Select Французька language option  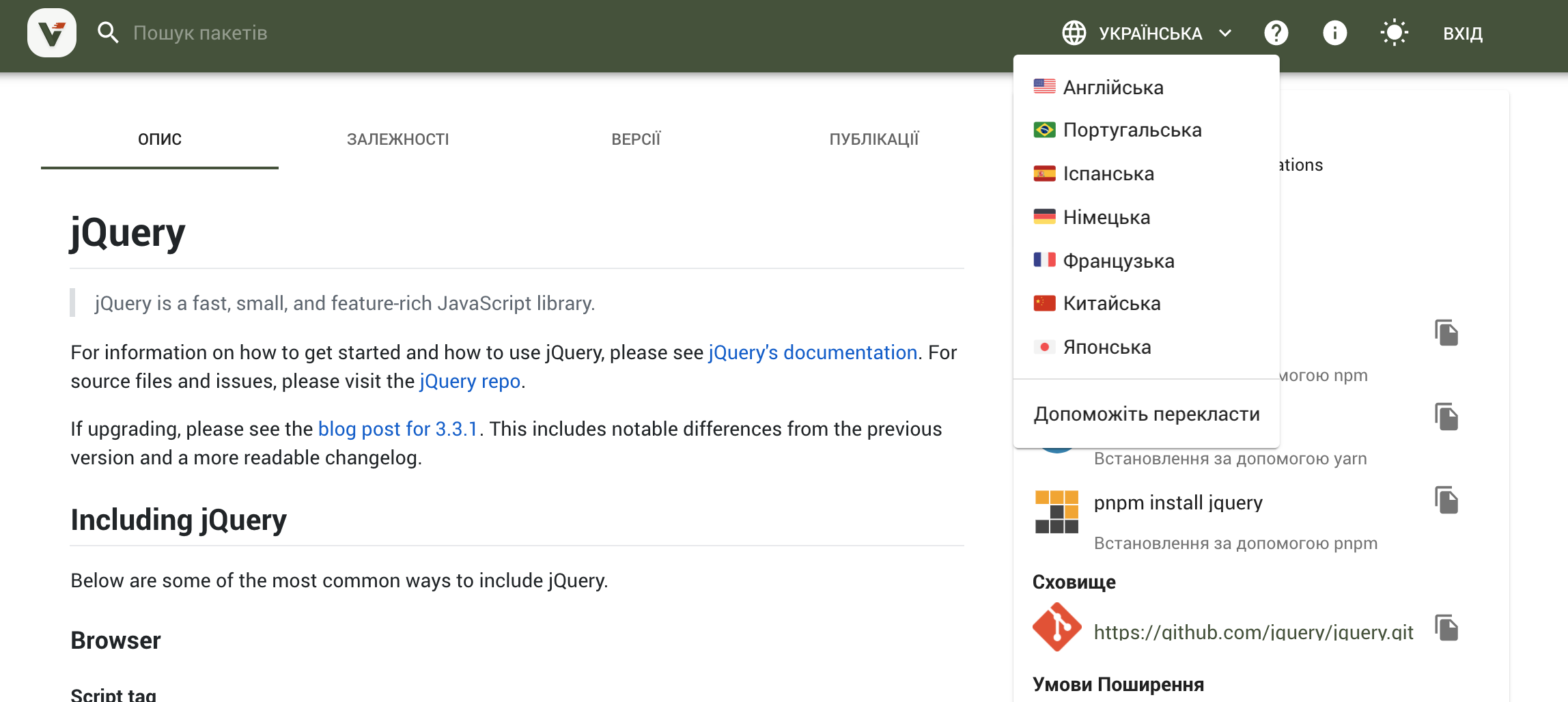coord(1146,261)
